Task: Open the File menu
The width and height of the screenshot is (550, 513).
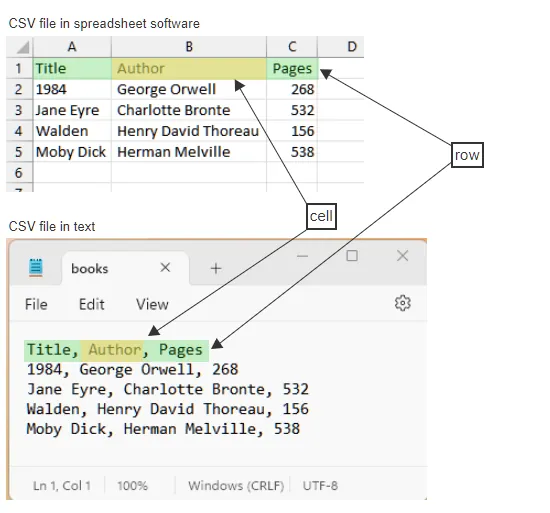Action: tap(36, 304)
